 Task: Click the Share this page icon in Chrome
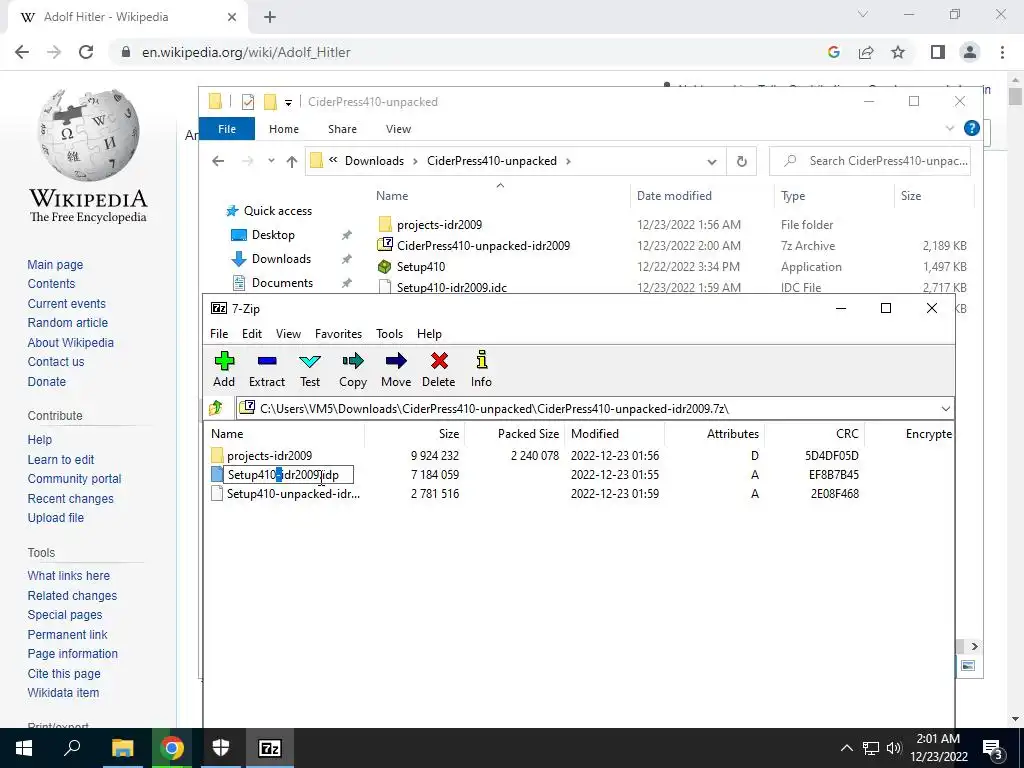[x=866, y=52]
